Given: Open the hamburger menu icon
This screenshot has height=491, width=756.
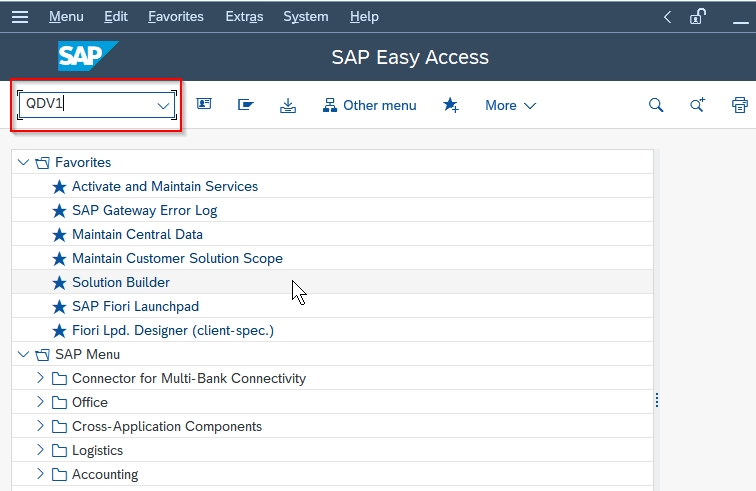Looking at the screenshot, I should pyautogui.click(x=20, y=17).
